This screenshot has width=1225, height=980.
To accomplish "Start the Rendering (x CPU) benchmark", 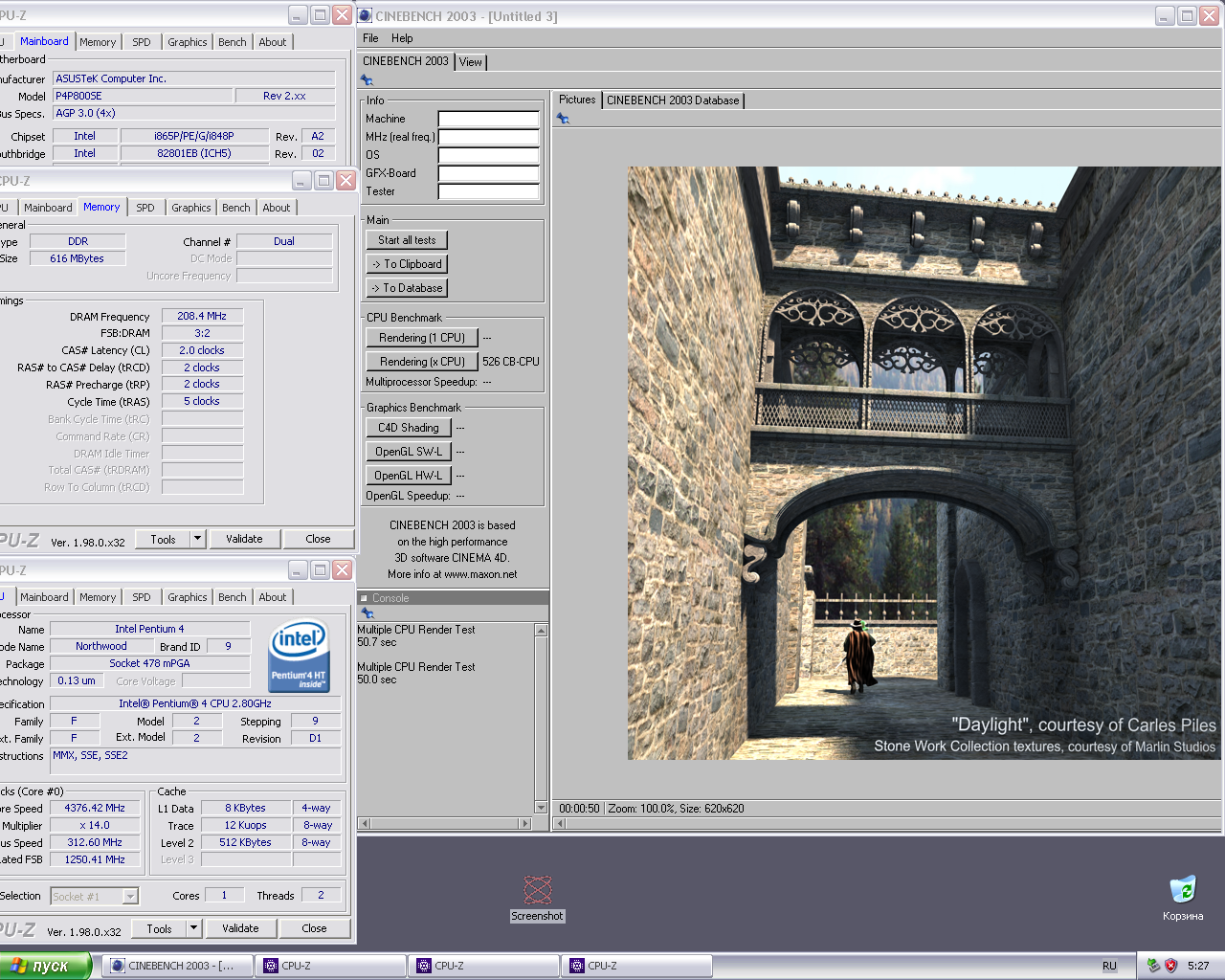I will pyautogui.click(x=422, y=362).
